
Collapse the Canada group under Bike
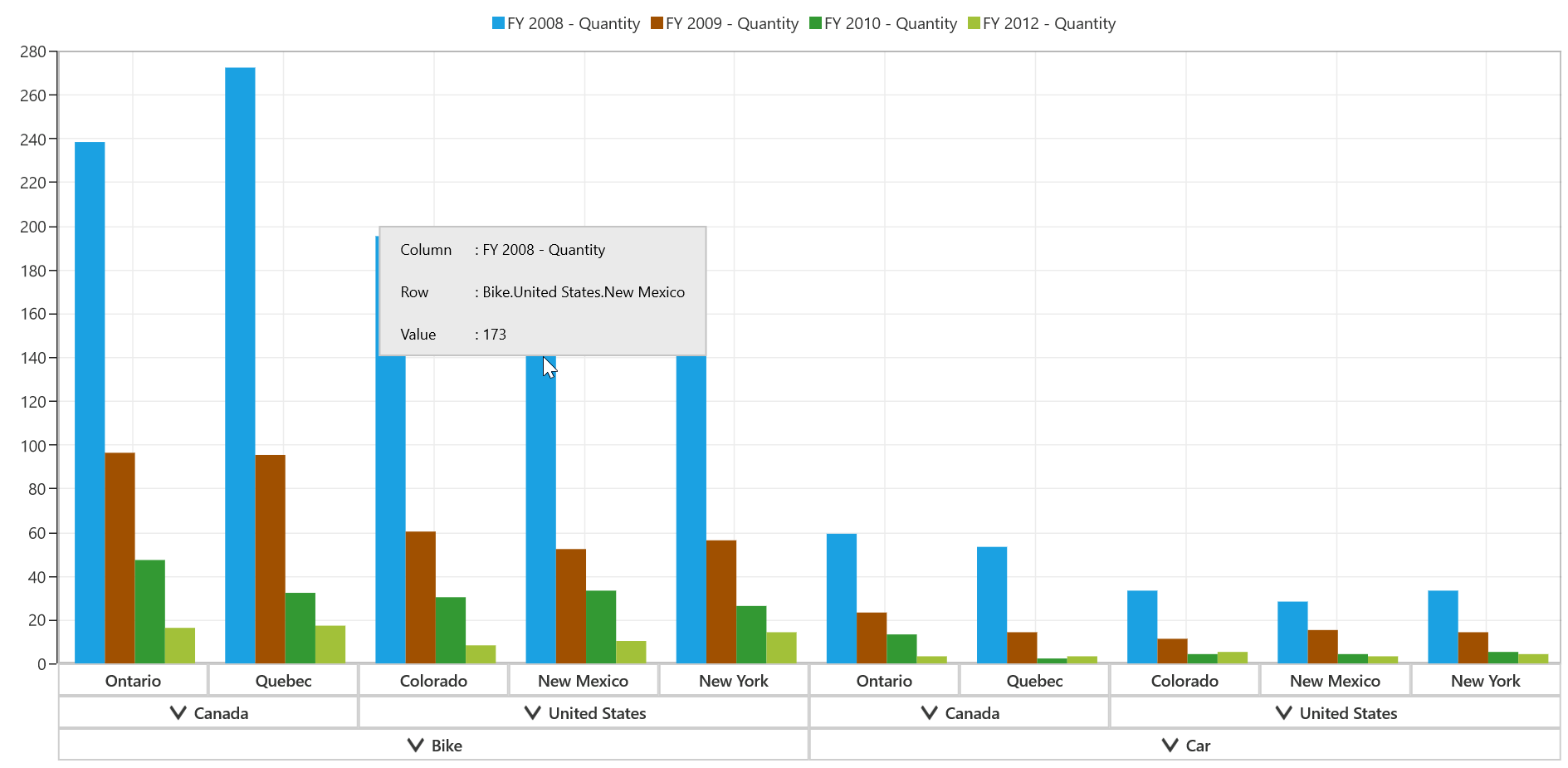point(178,713)
